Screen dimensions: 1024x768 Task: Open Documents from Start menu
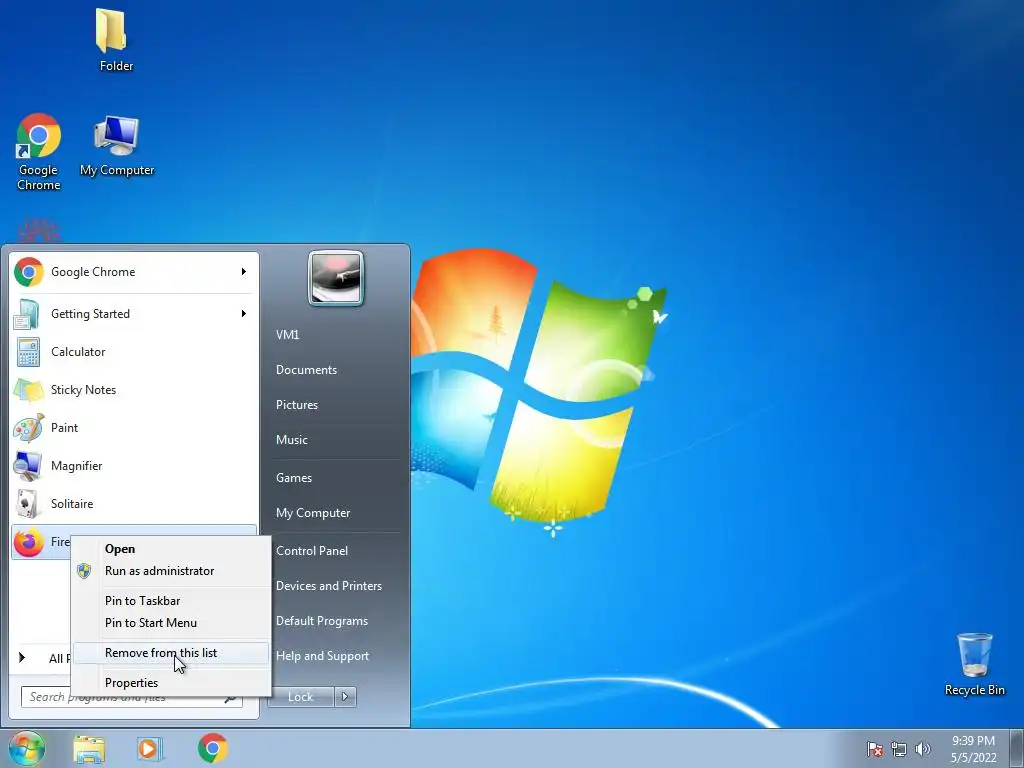click(306, 370)
